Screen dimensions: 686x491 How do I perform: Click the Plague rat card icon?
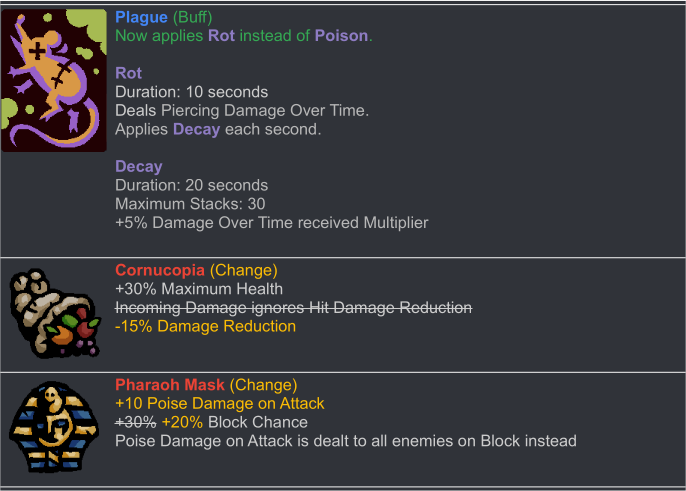coord(54,81)
